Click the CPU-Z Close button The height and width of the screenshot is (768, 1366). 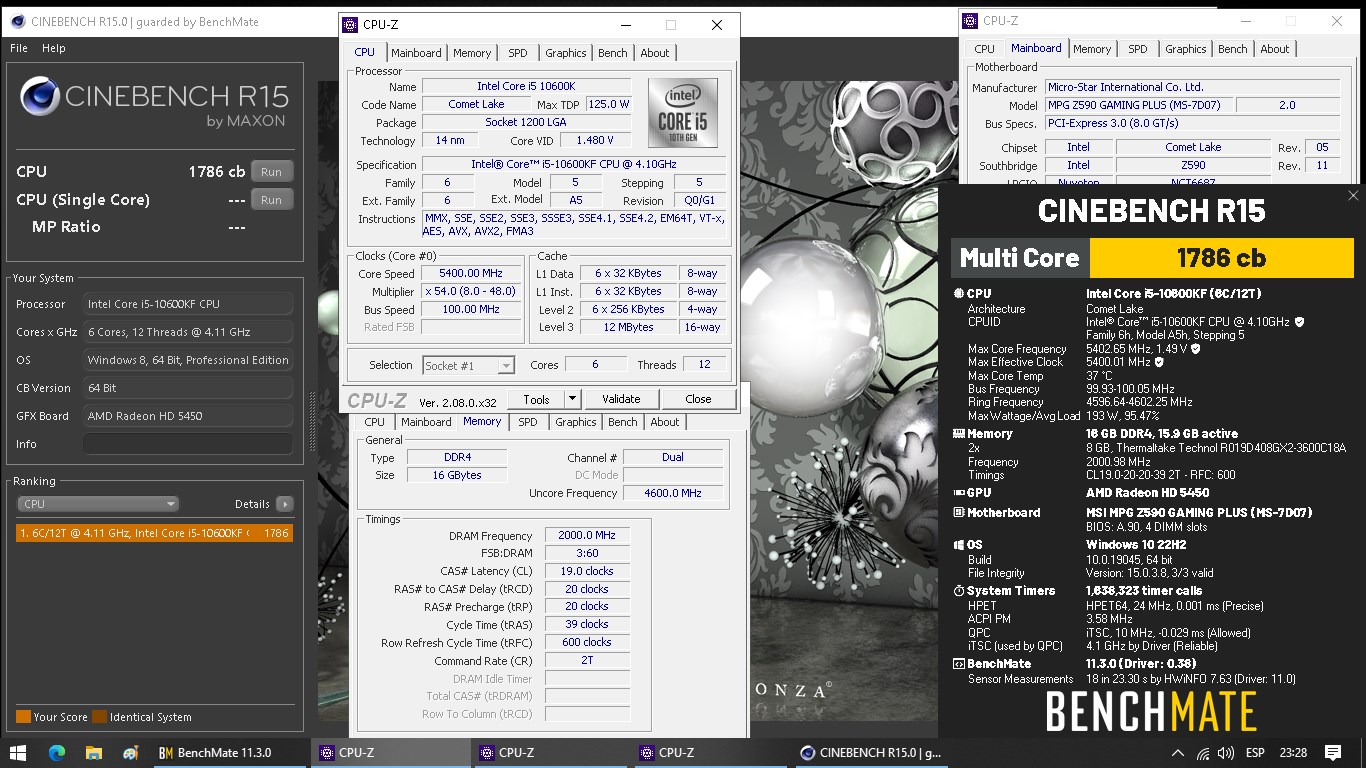(x=698, y=399)
